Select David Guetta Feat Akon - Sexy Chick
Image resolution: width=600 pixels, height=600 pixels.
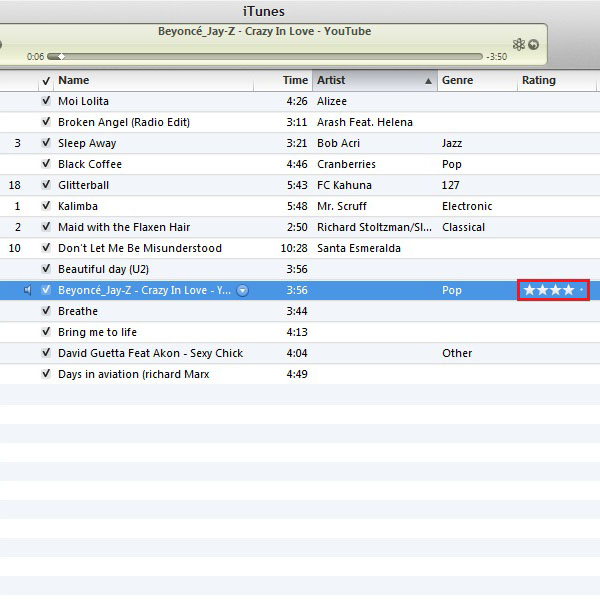[150, 353]
